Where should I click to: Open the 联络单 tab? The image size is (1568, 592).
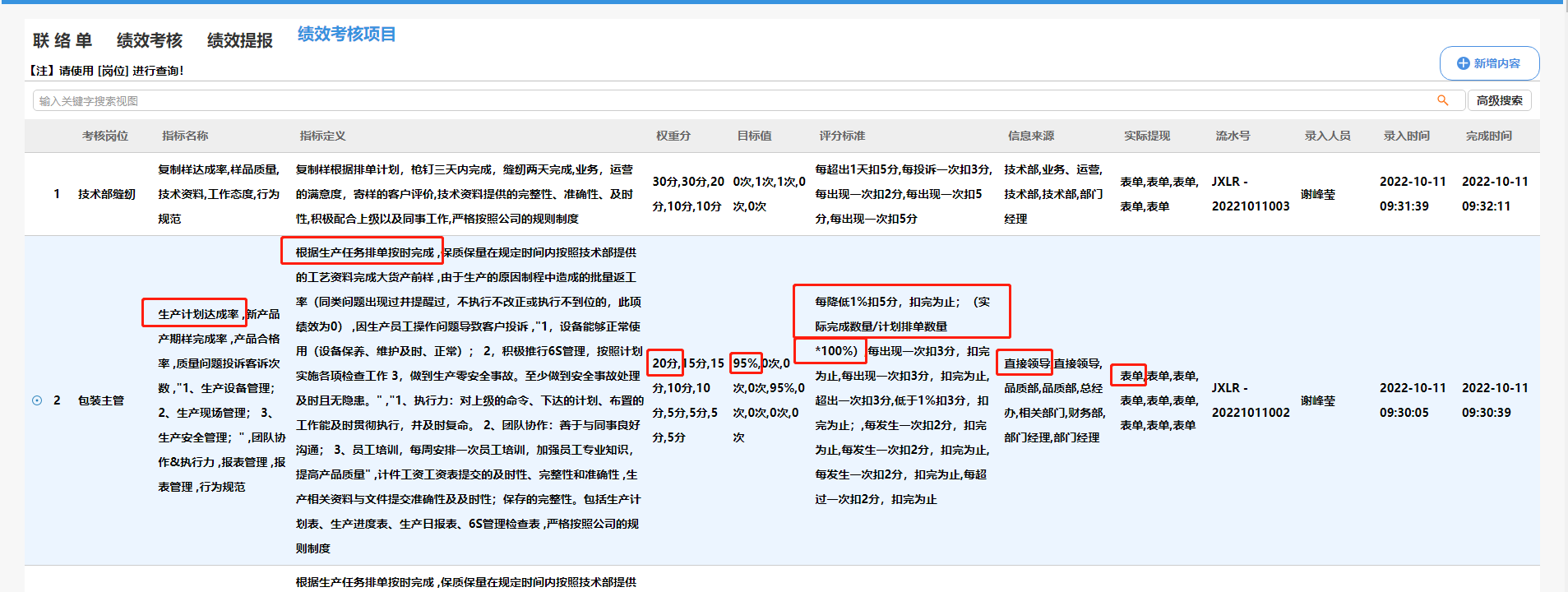click(62, 40)
